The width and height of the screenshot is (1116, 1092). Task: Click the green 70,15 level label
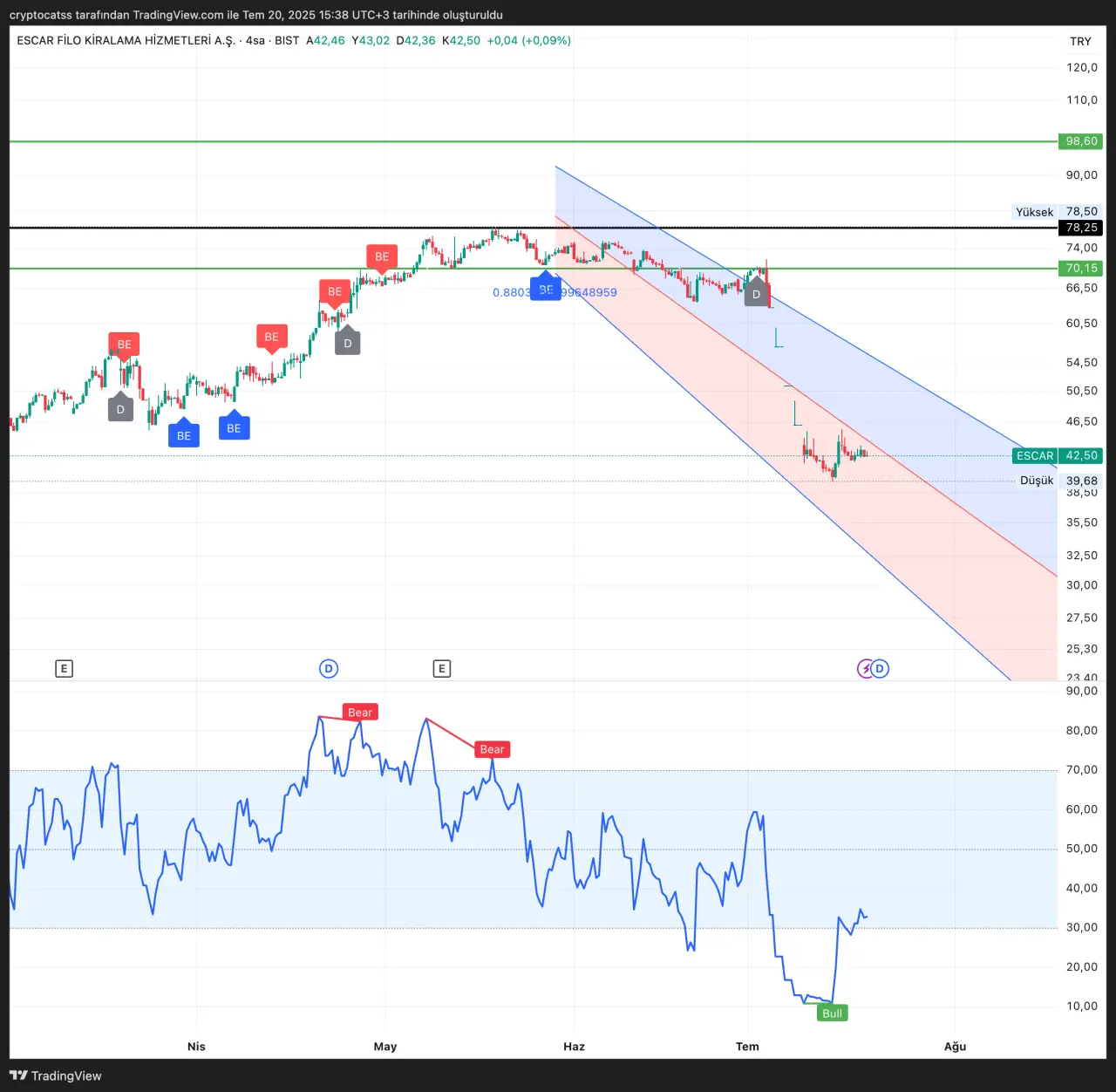click(x=1081, y=269)
